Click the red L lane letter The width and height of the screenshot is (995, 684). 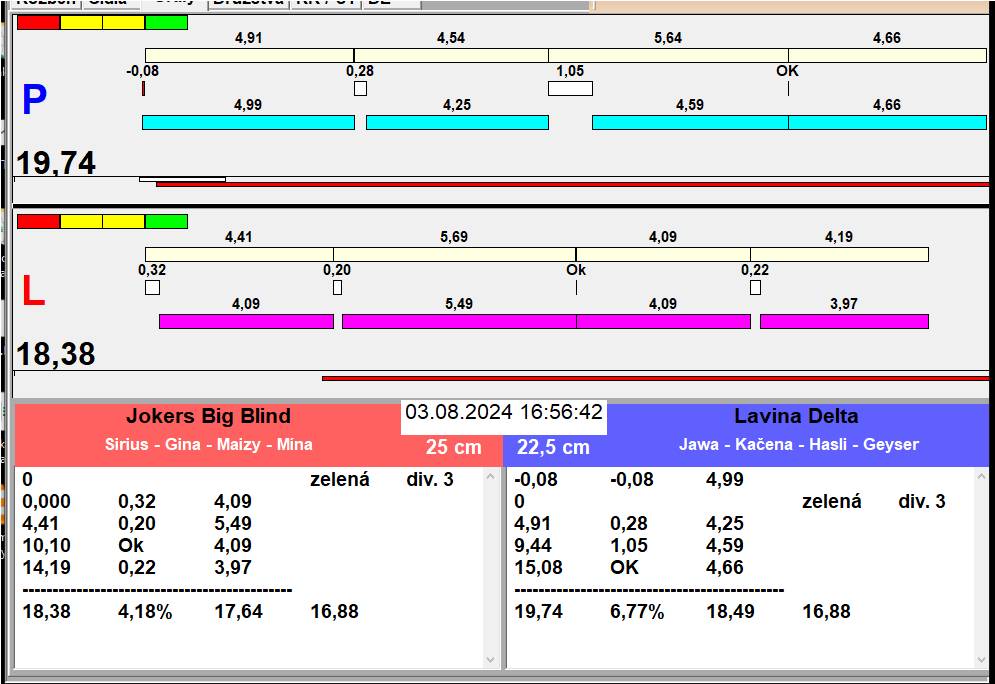point(33,292)
